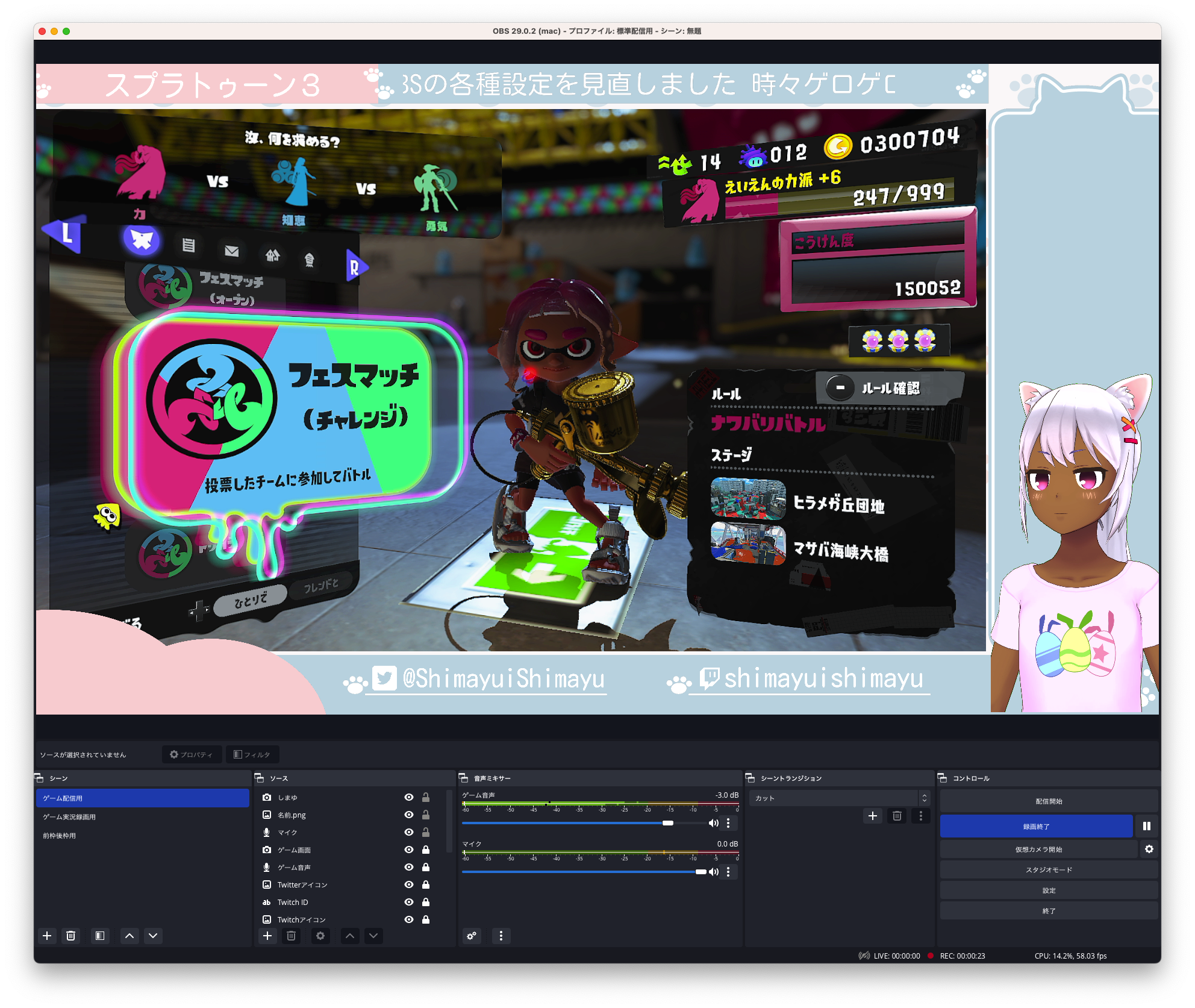Open マイク mixer options menu
This screenshot has height=1008, width=1195.
pos(728,872)
